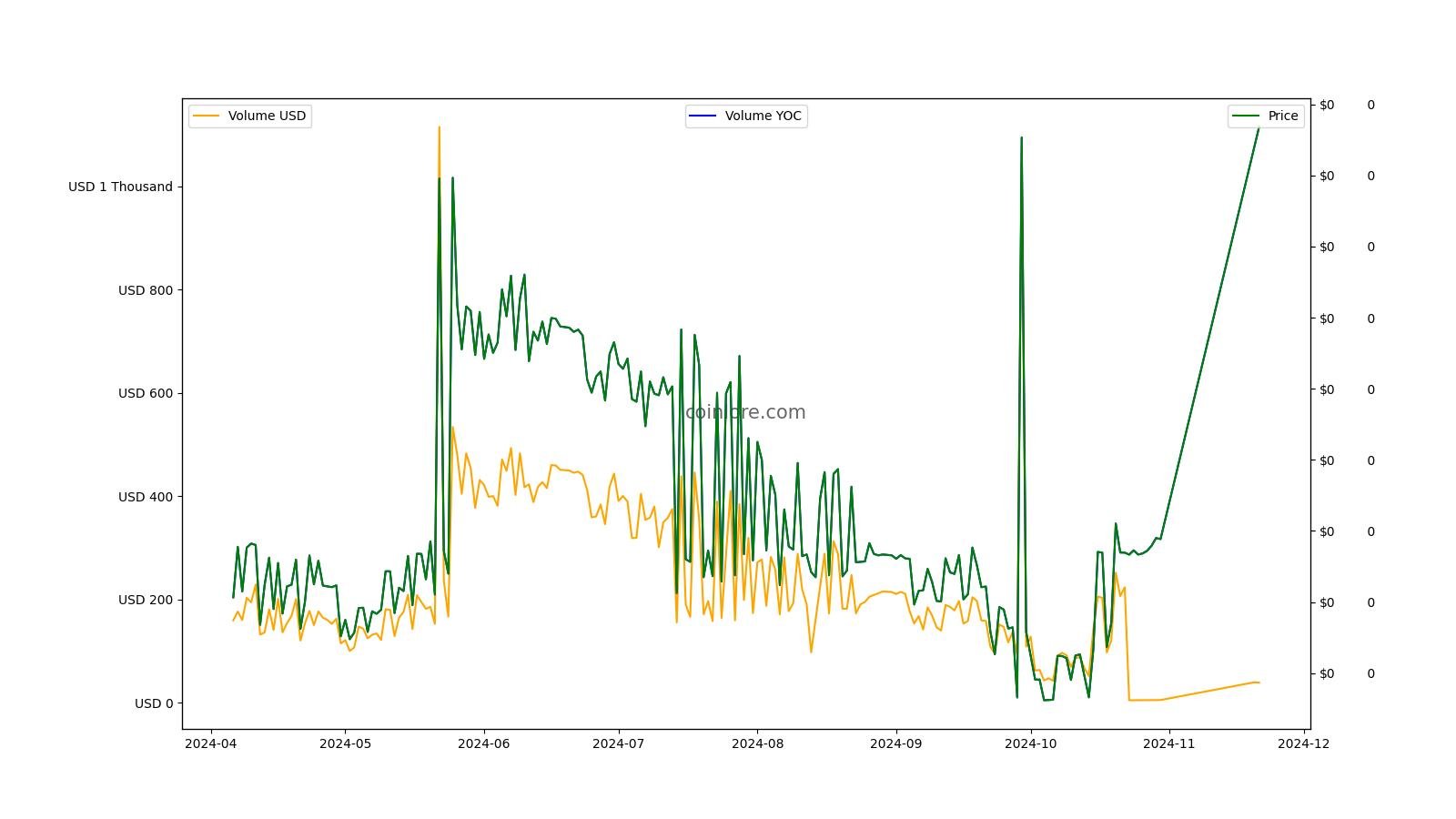Viewport: 1456px width, 819px height.
Task: Click the USD 400 axis label
Action: [x=146, y=497]
